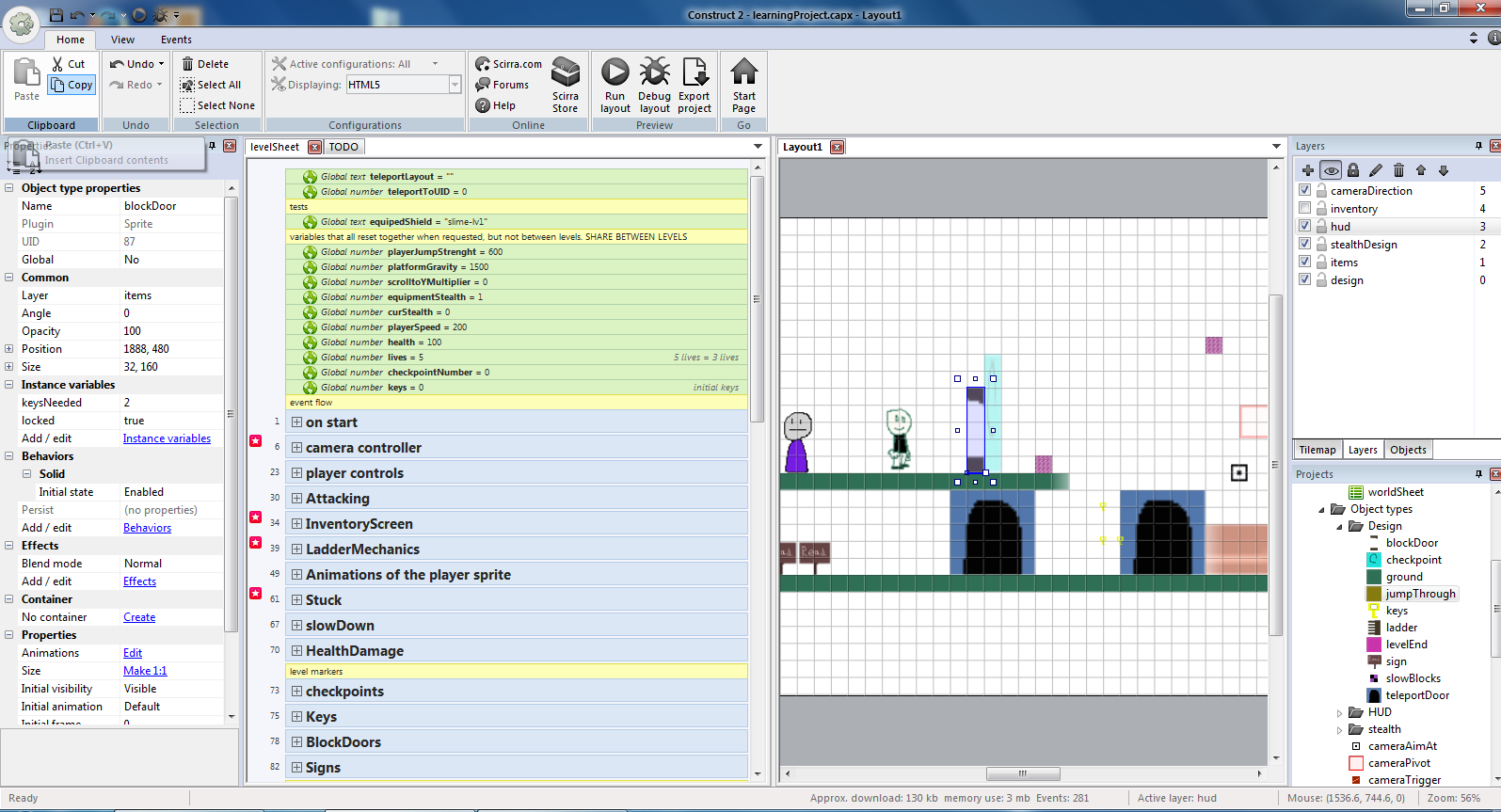Copy the selected object
This screenshot has width=1501, height=812.
coord(72,85)
